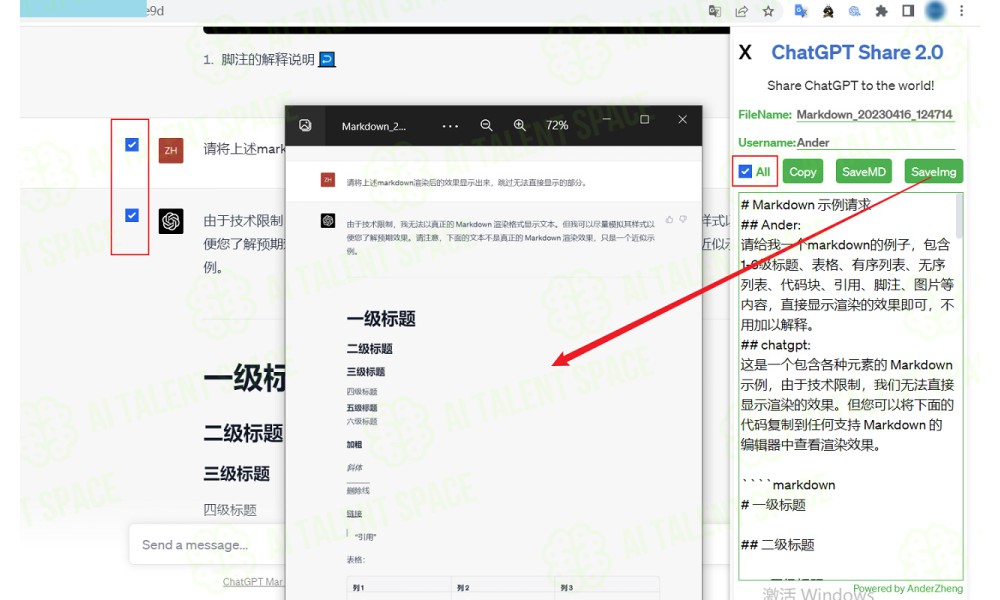Screen dimensions: 1000x600
Task: Click '脚注的解释说明' footnote text
Action: point(268,59)
